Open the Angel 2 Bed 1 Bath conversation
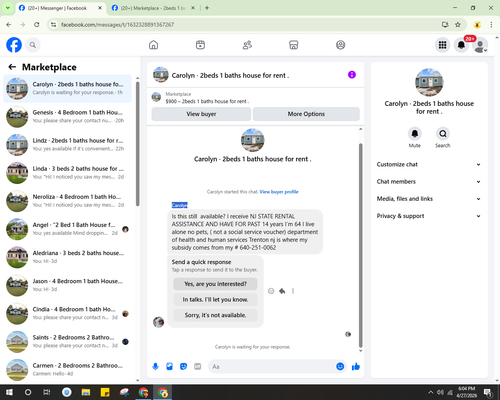Viewport: 500px width, 400px height. [x=67, y=229]
